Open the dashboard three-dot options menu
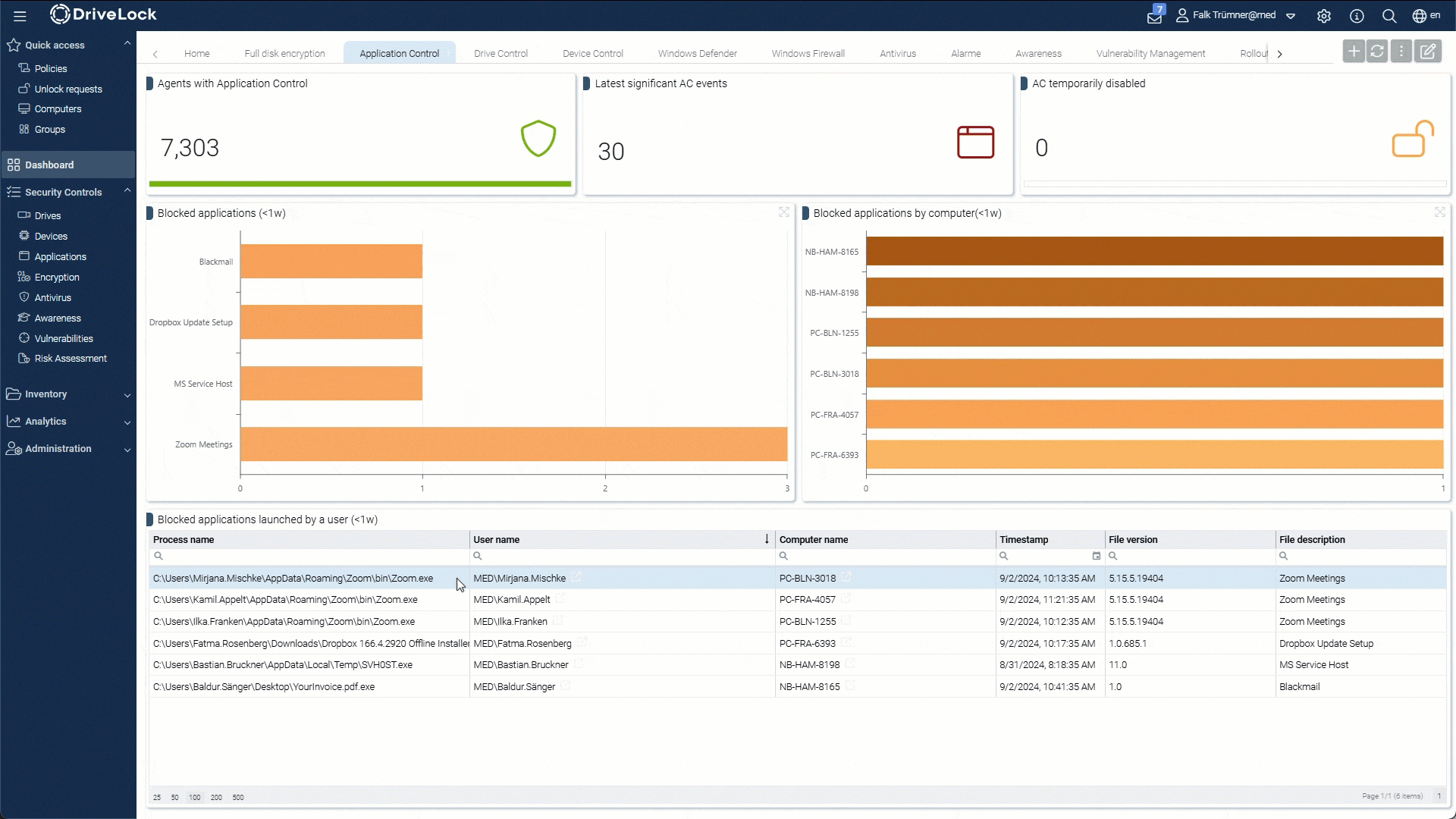Image resolution: width=1456 pixels, height=819 pixels. click(x=1401, y=51)
